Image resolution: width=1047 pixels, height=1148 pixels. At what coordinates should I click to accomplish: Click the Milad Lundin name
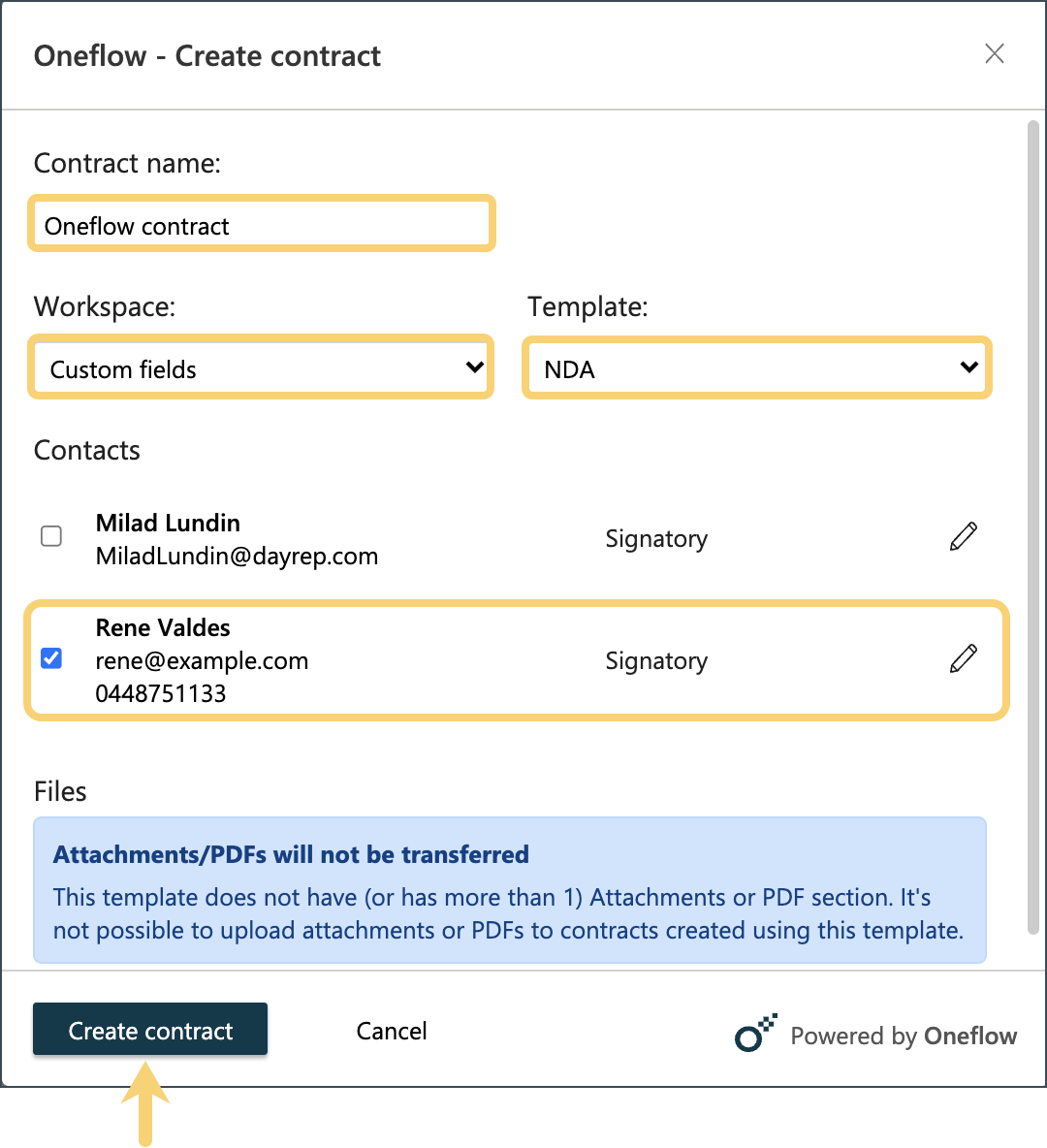[168, 523]
